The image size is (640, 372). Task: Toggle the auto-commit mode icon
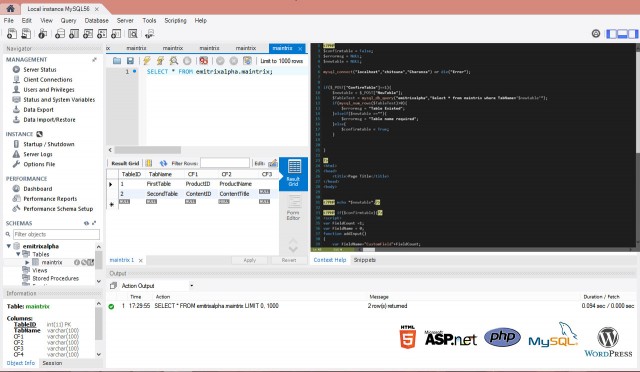tap(247, 61)
